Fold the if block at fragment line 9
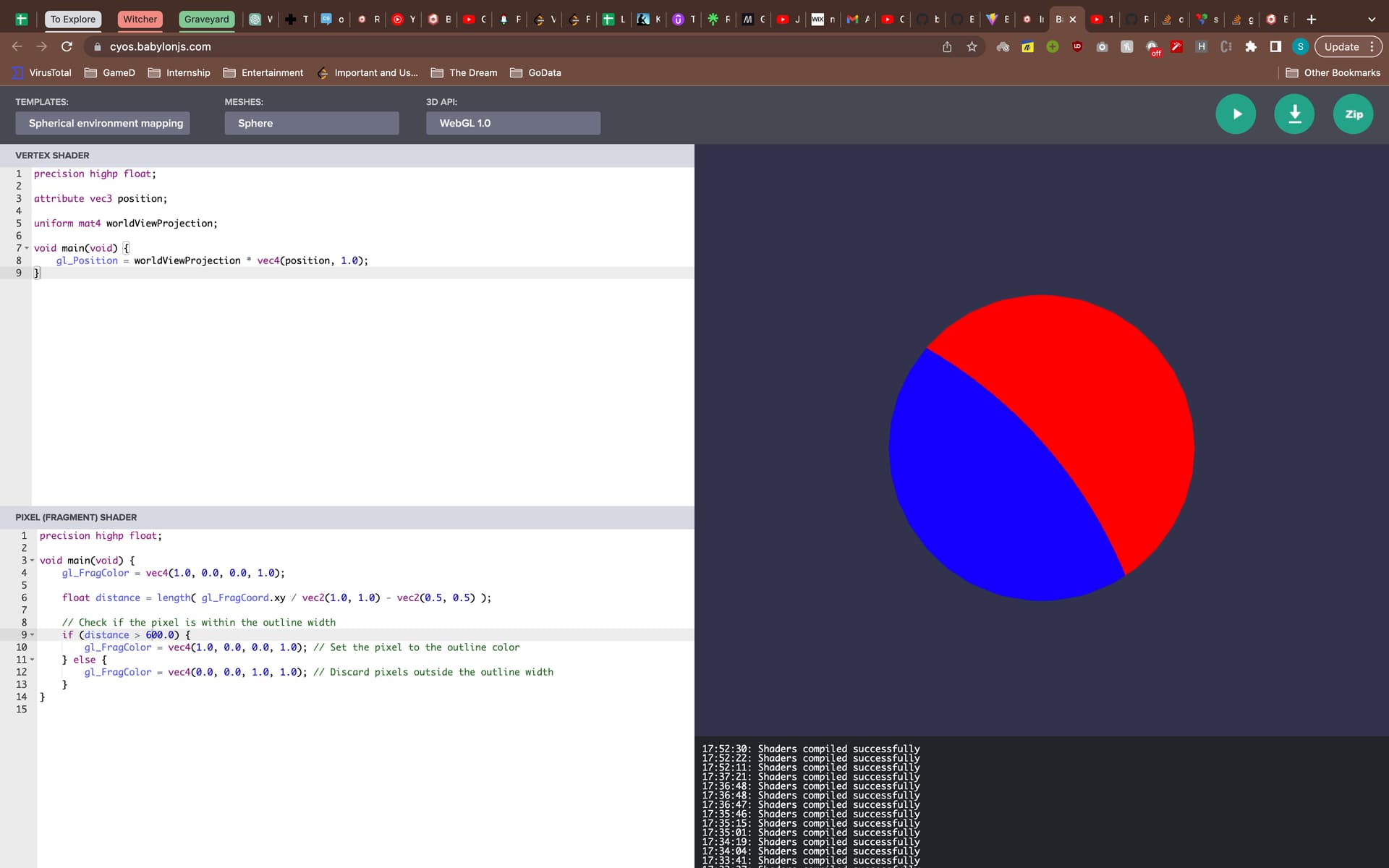The width and height of the screenshot is (1389, 868). pos(33,635)
